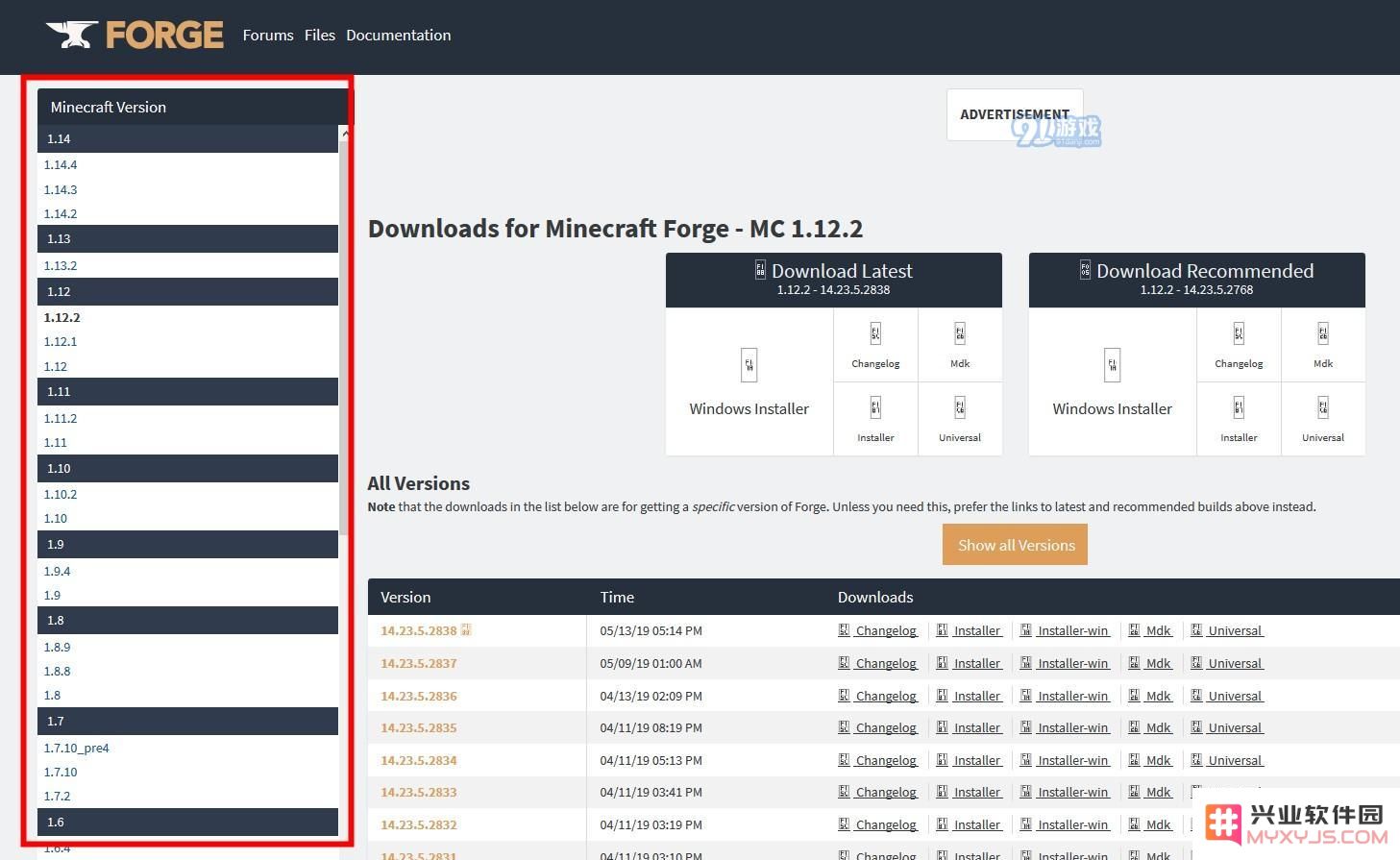1400x860 pixels.
Task: Click Version column header
Action: tap(405, 597)
